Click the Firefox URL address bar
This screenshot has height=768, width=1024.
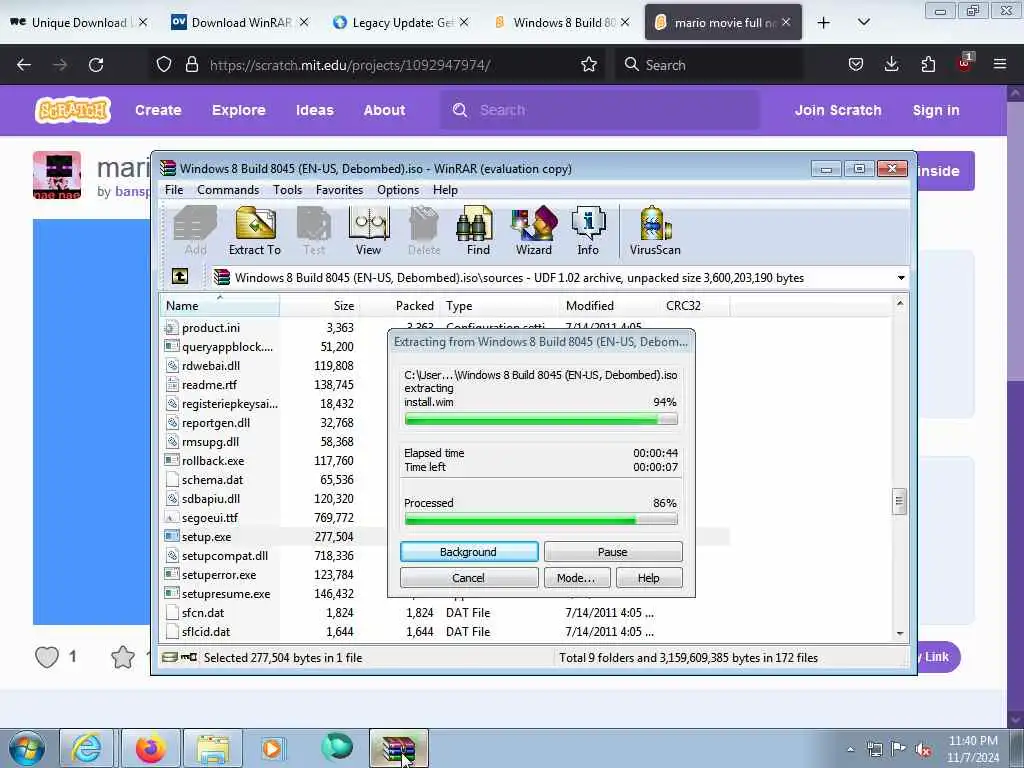[376, 65]
